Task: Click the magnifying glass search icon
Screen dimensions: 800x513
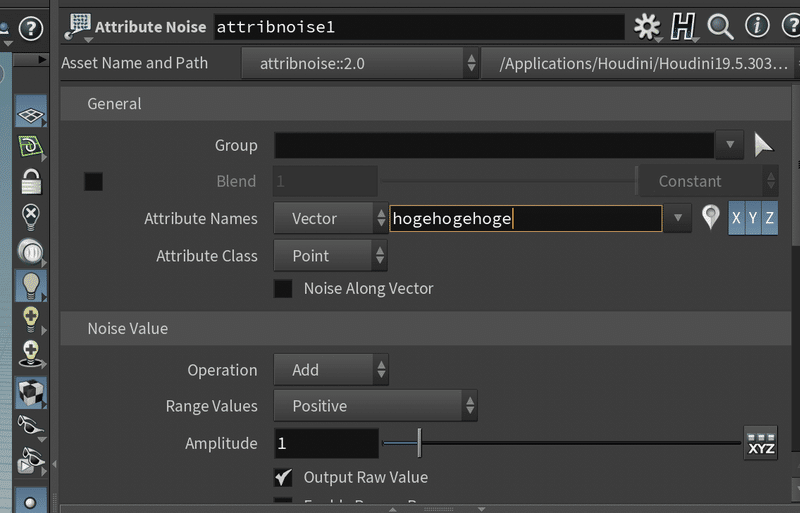Action: 720,27
